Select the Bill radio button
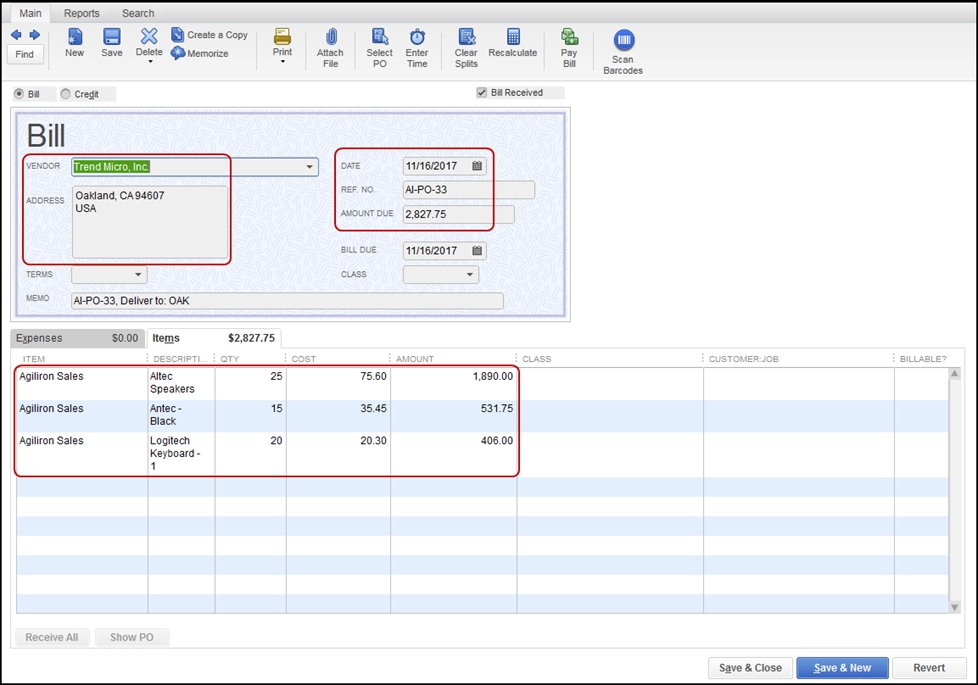Screen dimensions: 978x685 tap(19, 94)
